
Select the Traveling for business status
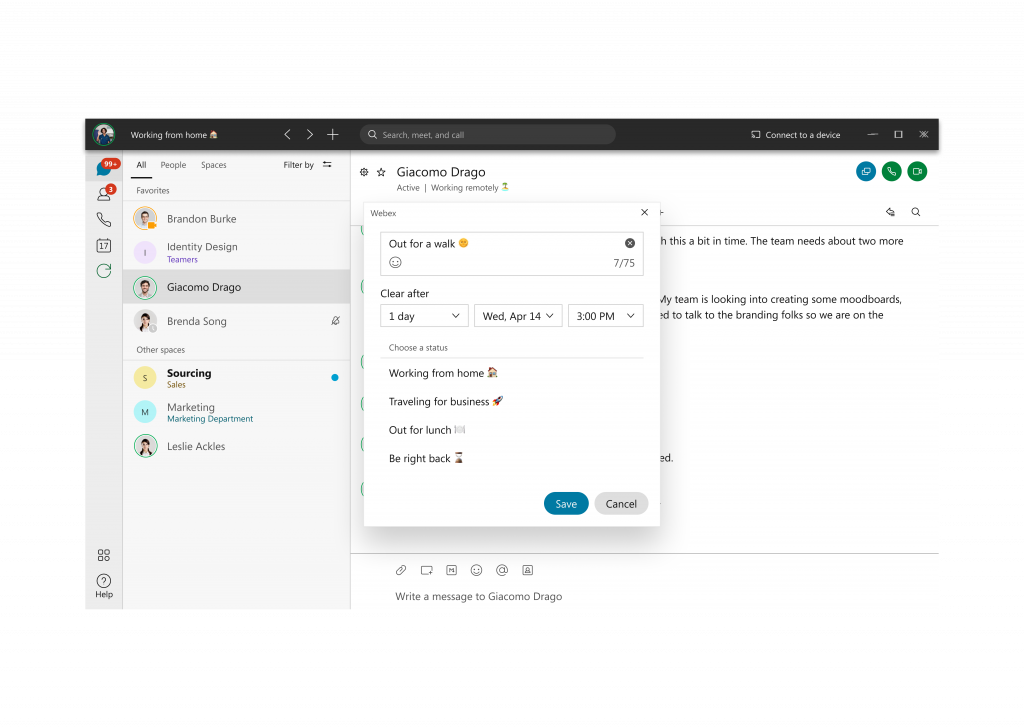point(447,401)
